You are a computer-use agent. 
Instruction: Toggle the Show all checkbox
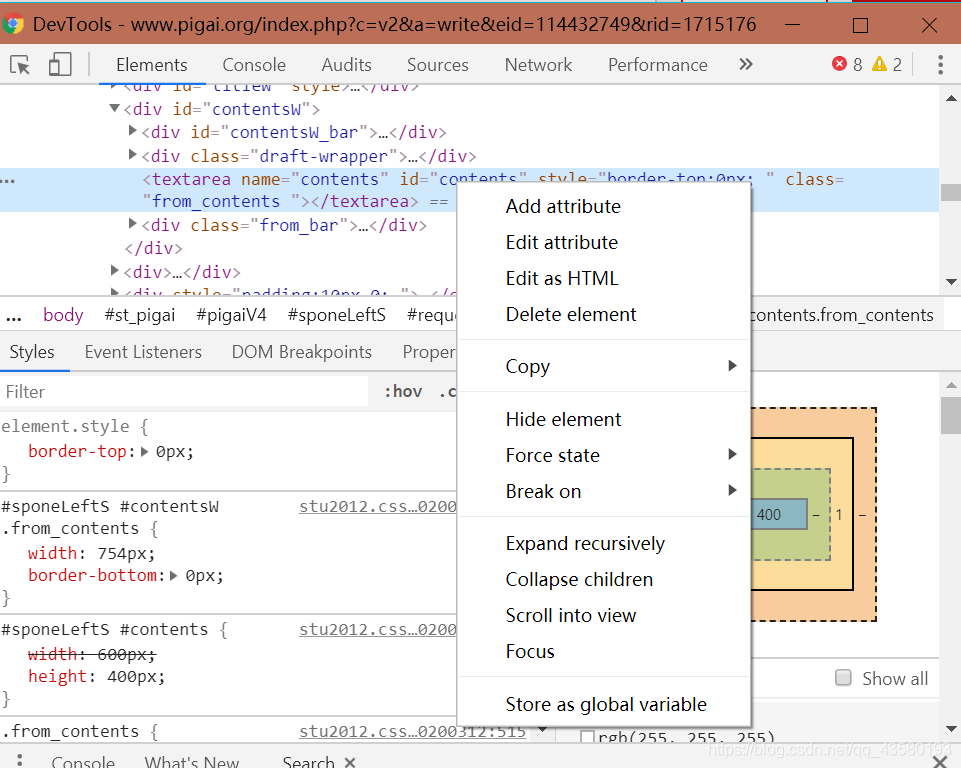point(843,677)
